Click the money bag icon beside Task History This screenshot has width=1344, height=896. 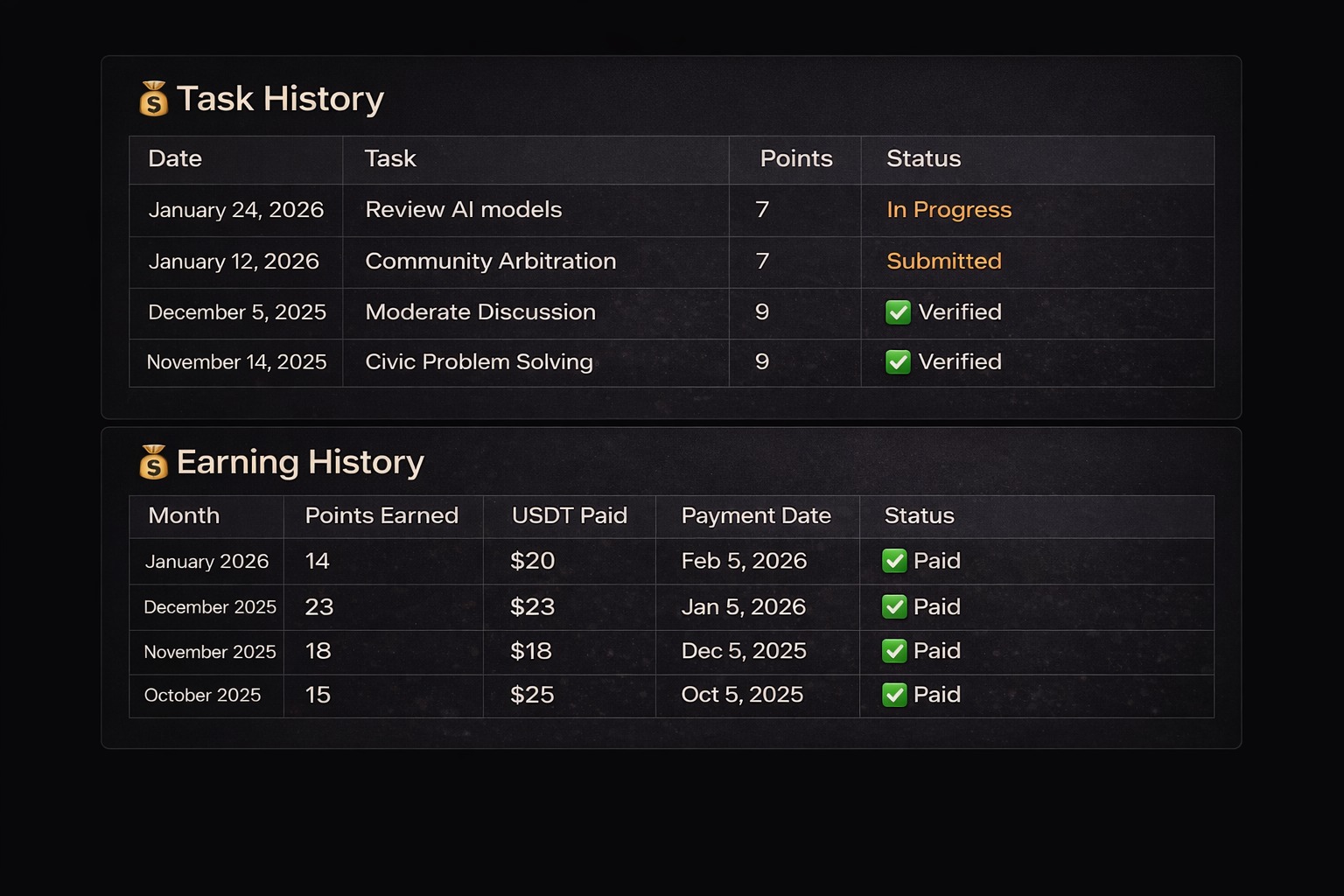point(154,98)
